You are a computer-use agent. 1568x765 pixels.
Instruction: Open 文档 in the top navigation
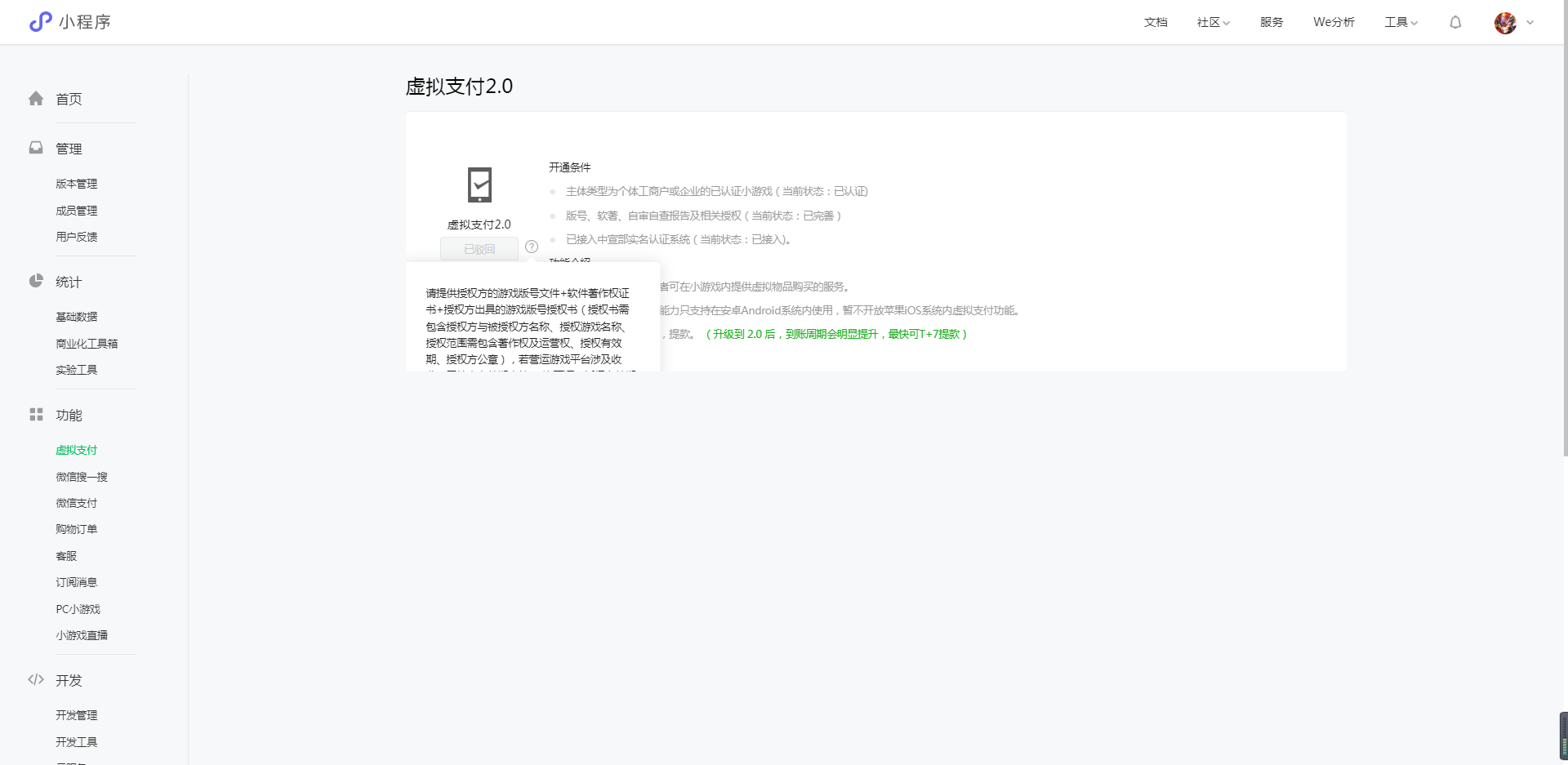pyautogui.click(x=1156, y=22)
